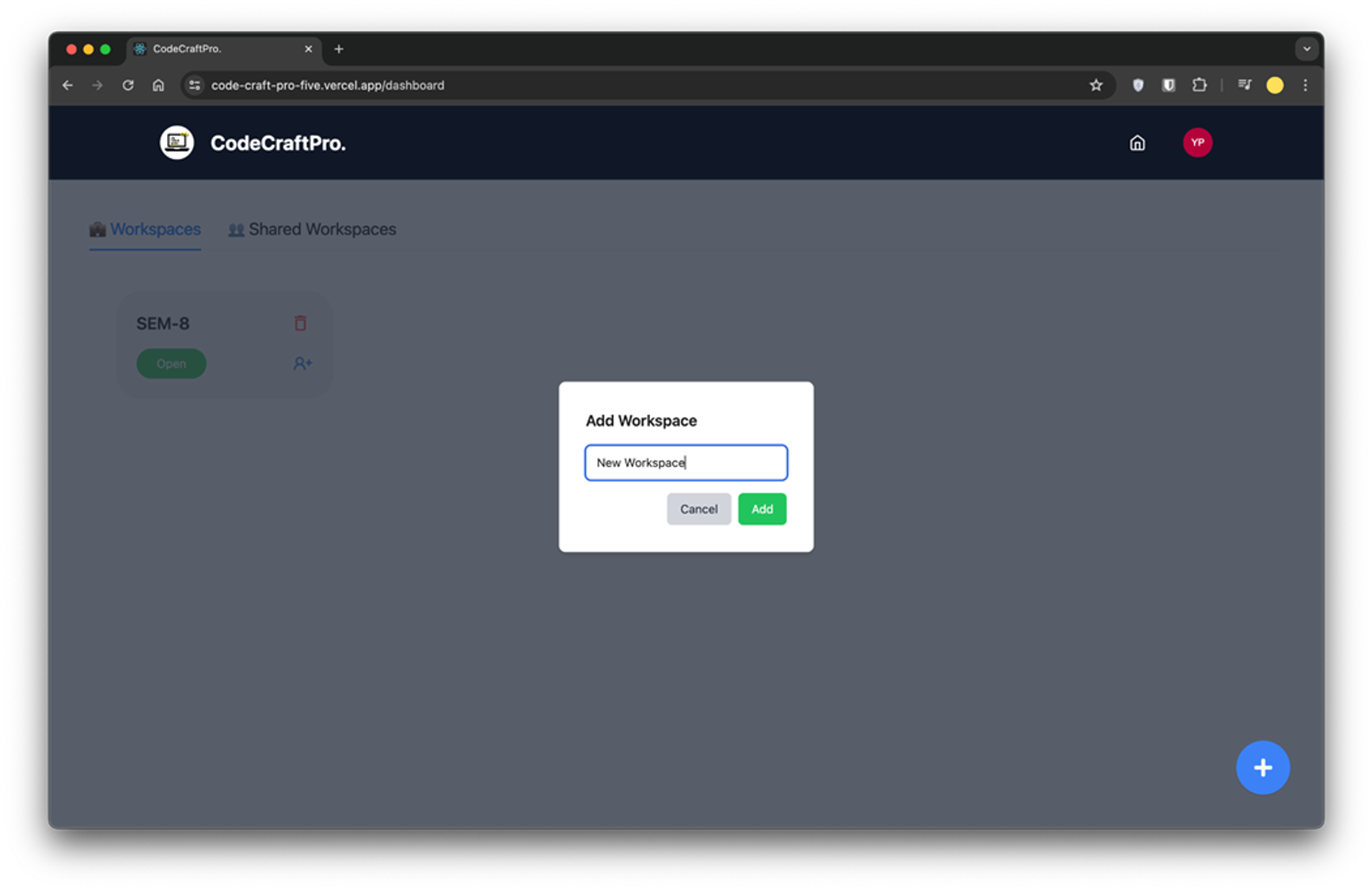Go forward in browser history
This screenshot has height=891, width=1372.
97,86
